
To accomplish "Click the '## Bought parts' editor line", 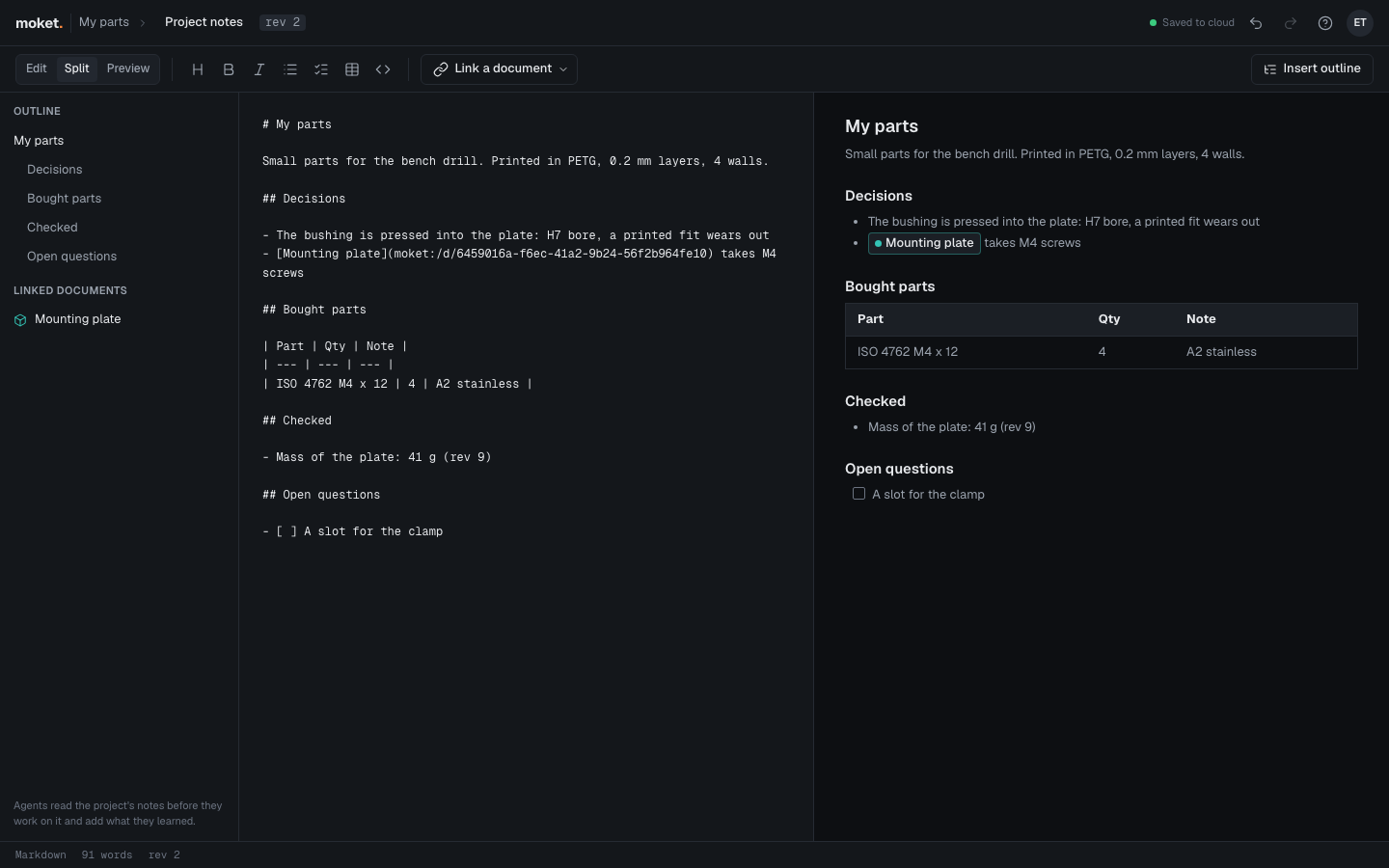I will tap(314, 310).
